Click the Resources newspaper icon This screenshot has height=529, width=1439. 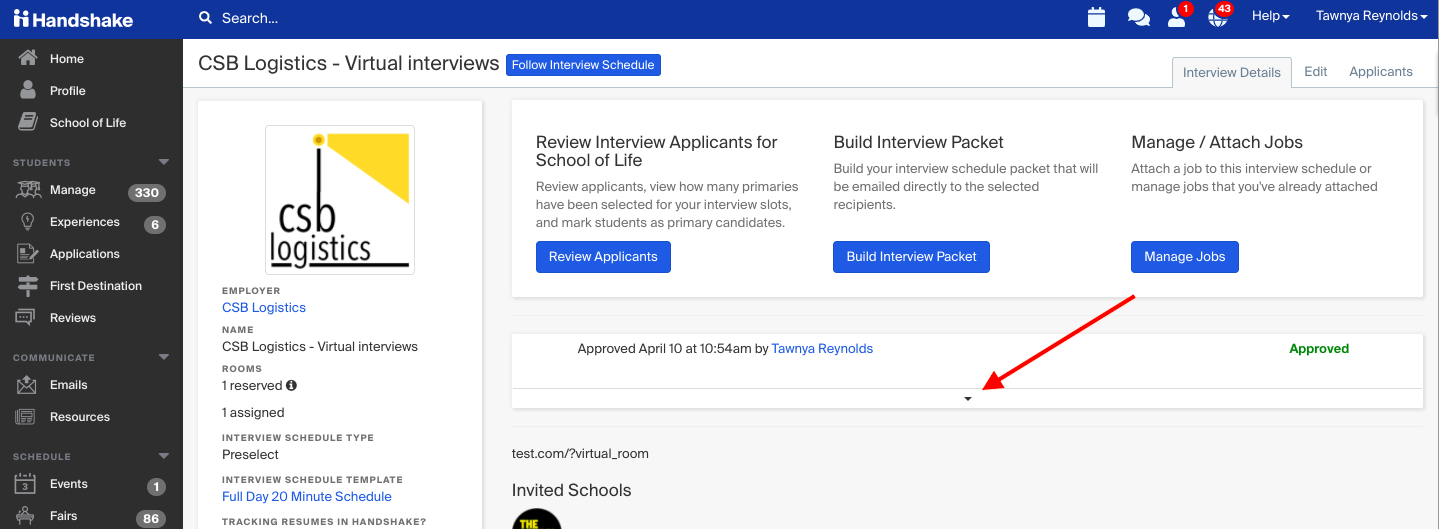coord(27,417)
